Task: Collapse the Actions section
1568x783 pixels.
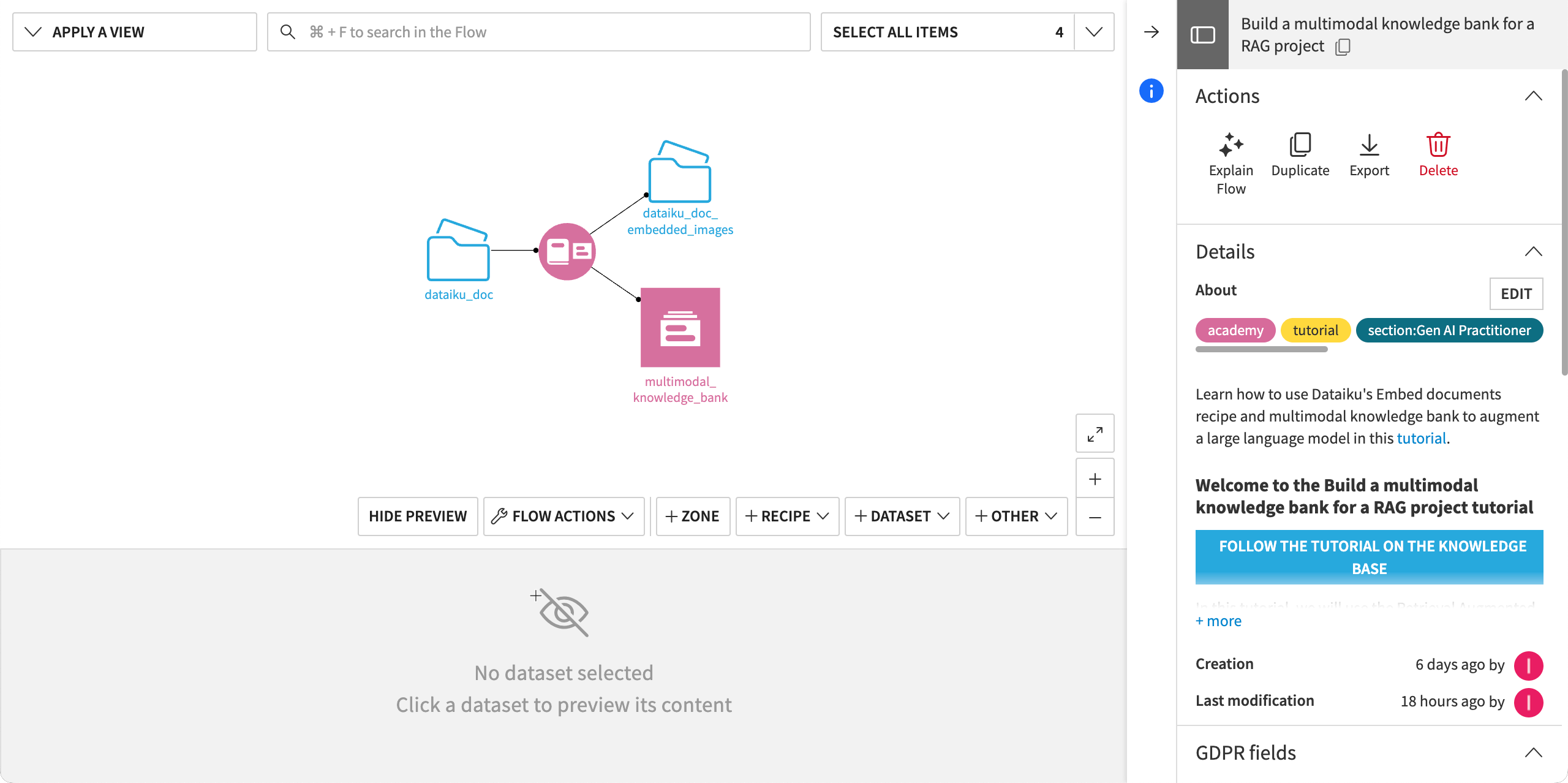Action: (x=1533, y=96)
